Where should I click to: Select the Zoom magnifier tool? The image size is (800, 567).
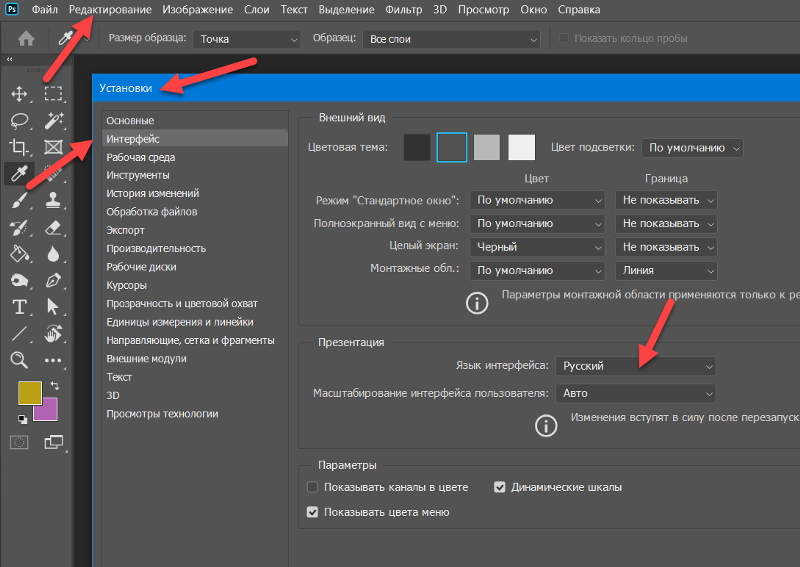[x=19, y=360]
